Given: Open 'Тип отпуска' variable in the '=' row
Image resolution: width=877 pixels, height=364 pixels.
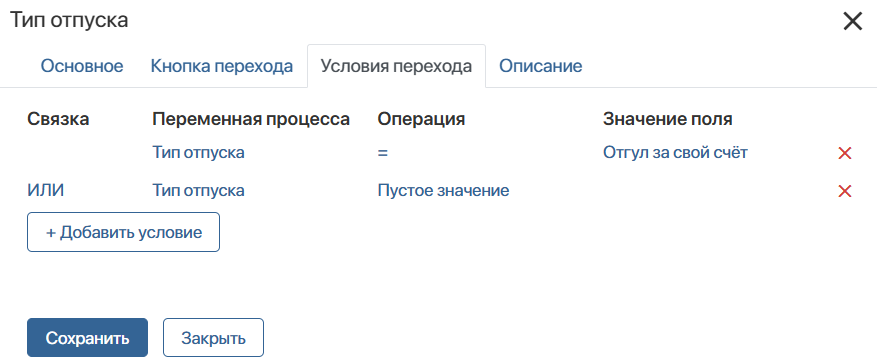Looking at the screenshot, I should pos(199,152).
